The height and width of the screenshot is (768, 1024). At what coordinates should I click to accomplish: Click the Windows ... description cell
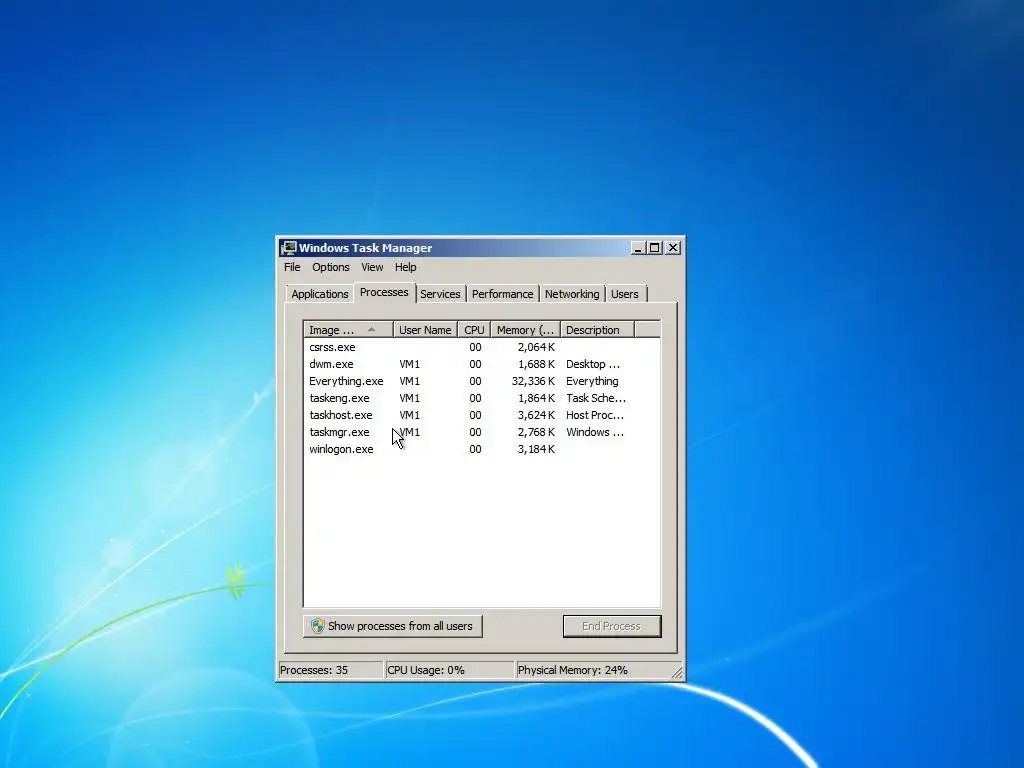595,432
